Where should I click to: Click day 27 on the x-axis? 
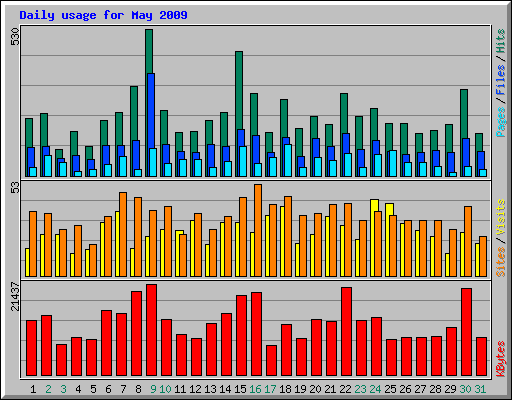420,389
